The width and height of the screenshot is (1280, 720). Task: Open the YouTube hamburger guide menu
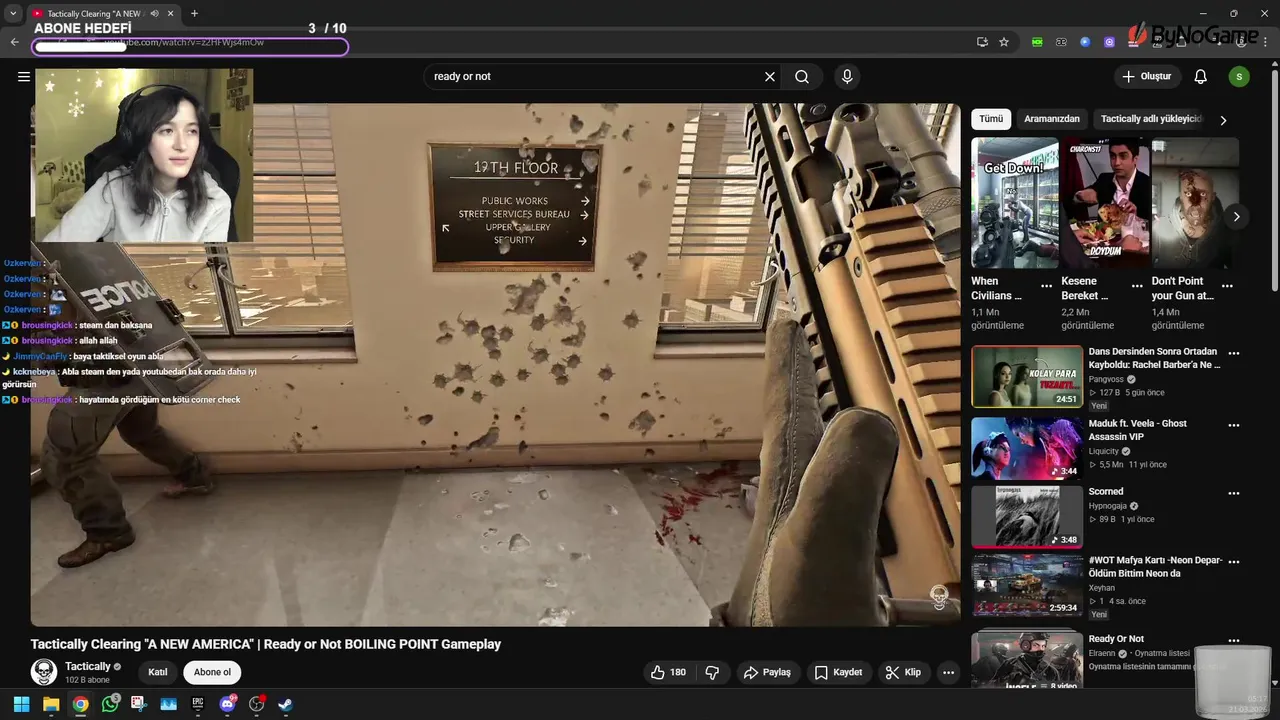[x=24, y=76]
